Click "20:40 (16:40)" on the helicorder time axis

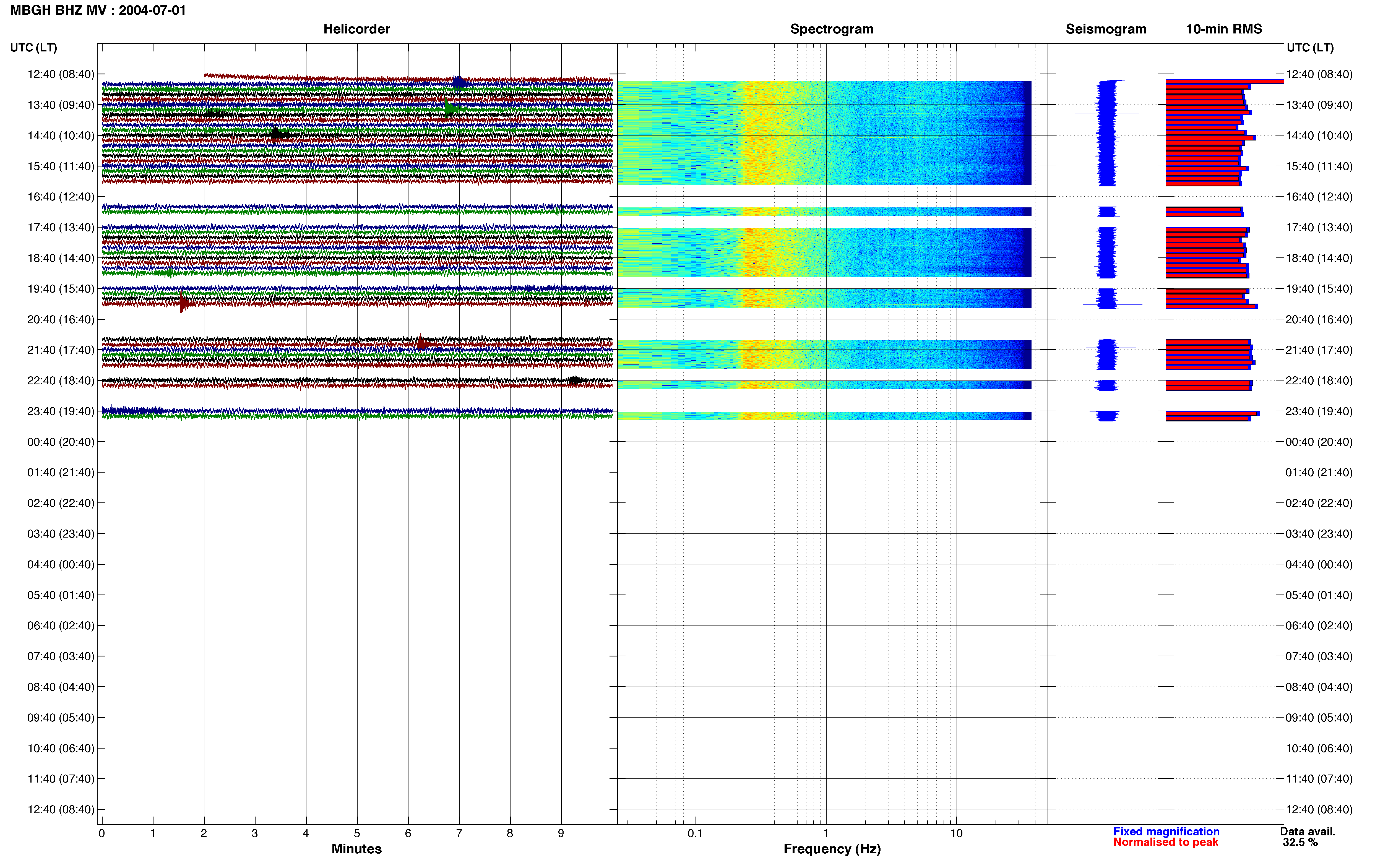[x=61, y=319]
